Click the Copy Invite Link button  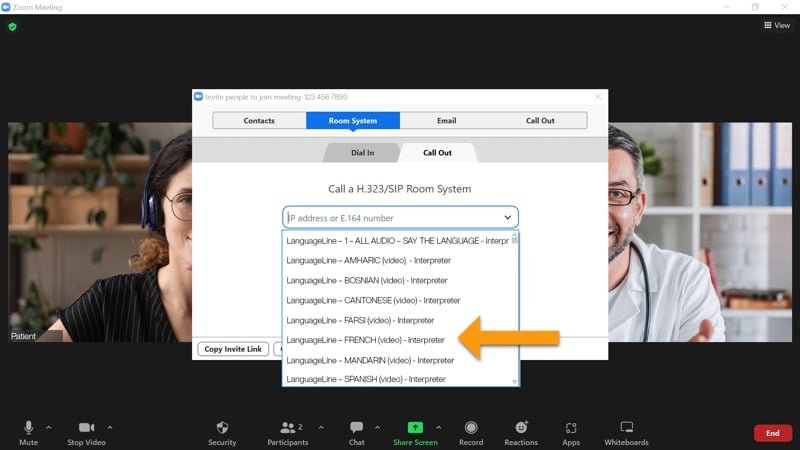point(232,349)
